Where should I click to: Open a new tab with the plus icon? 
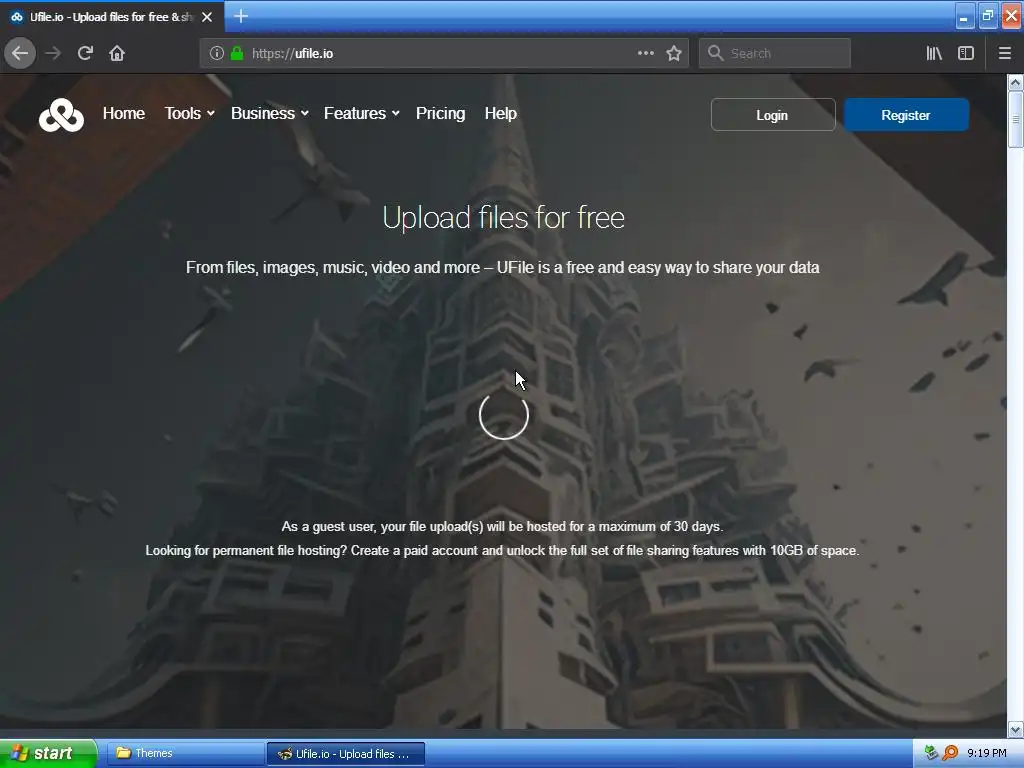pos(241,16)
